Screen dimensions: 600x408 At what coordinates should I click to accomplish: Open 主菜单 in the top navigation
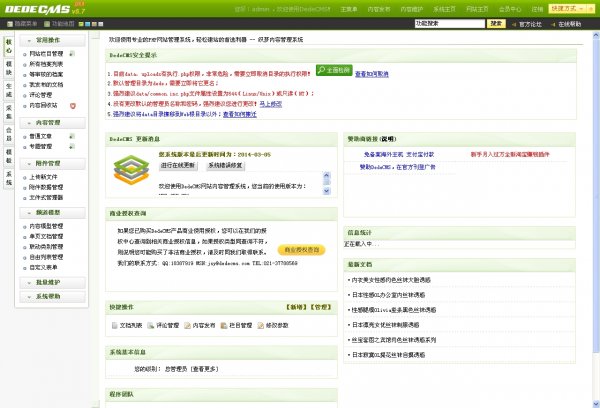click(349, 9)
